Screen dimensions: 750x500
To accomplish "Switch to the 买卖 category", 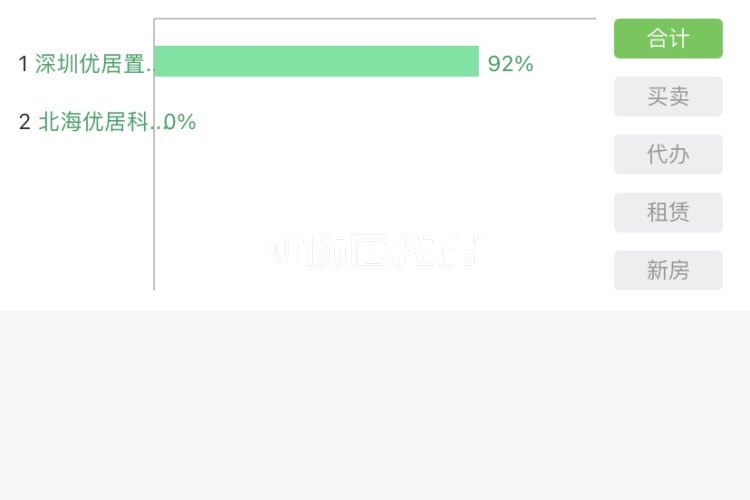I will (668, 96).
